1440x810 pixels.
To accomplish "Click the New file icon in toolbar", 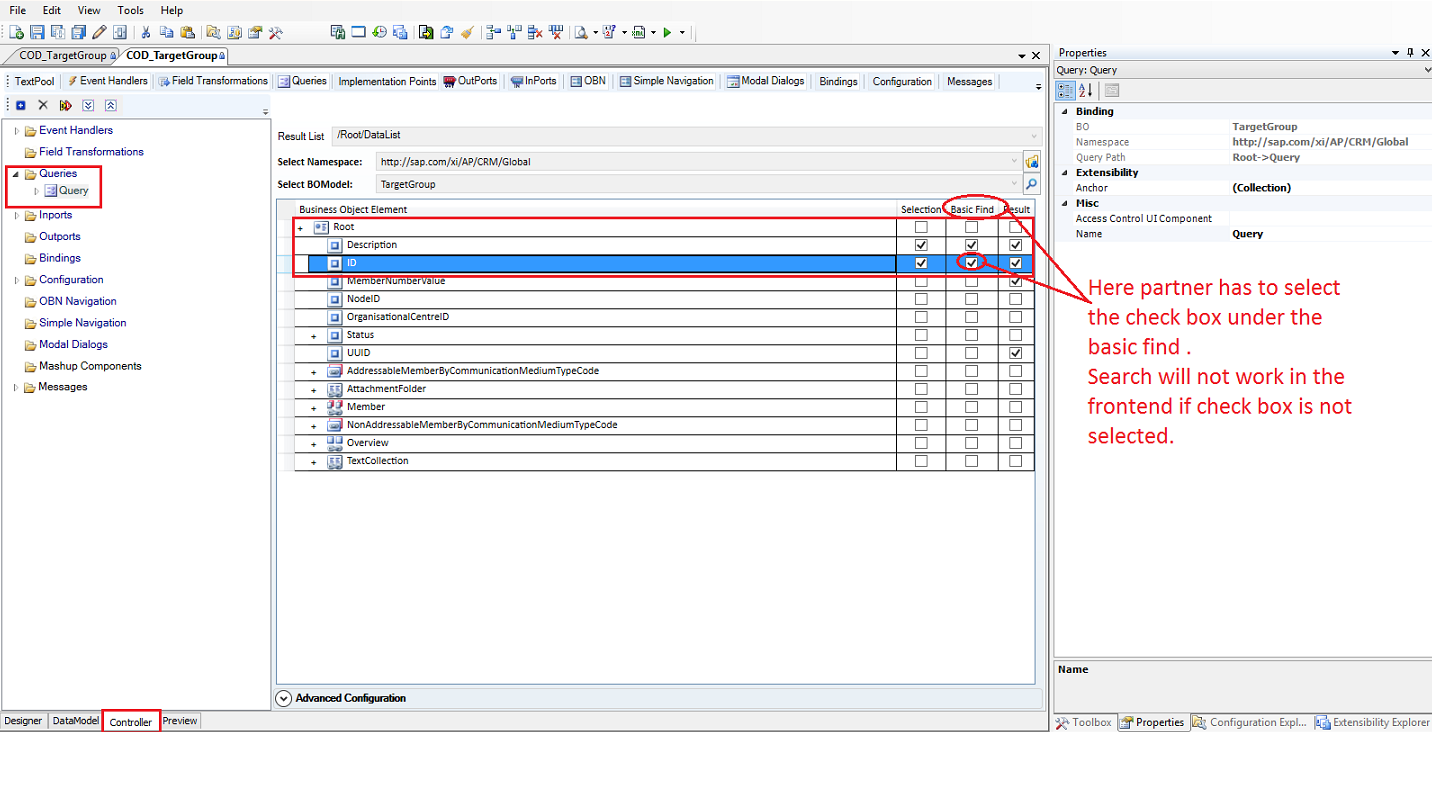I will [x=17, y=32].
